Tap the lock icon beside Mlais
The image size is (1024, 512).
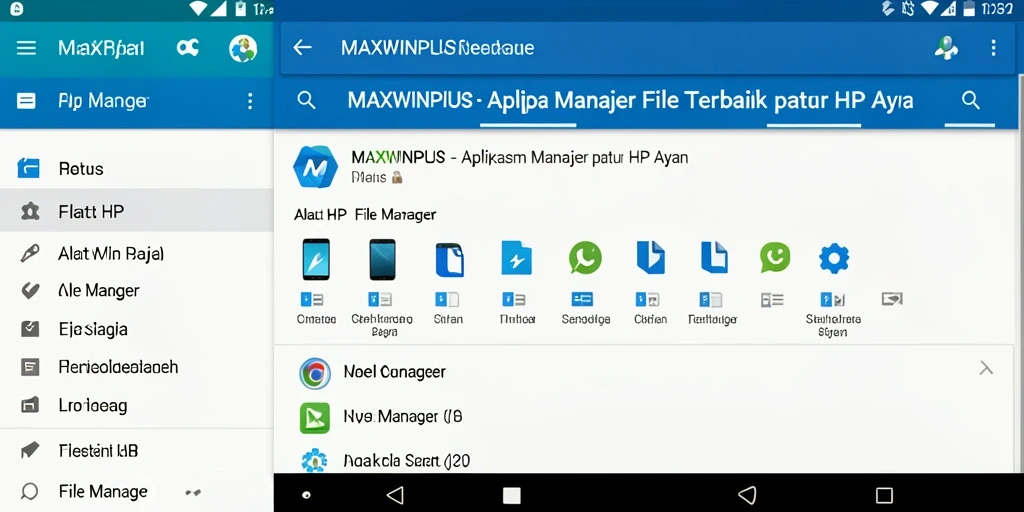coord(397,177)
